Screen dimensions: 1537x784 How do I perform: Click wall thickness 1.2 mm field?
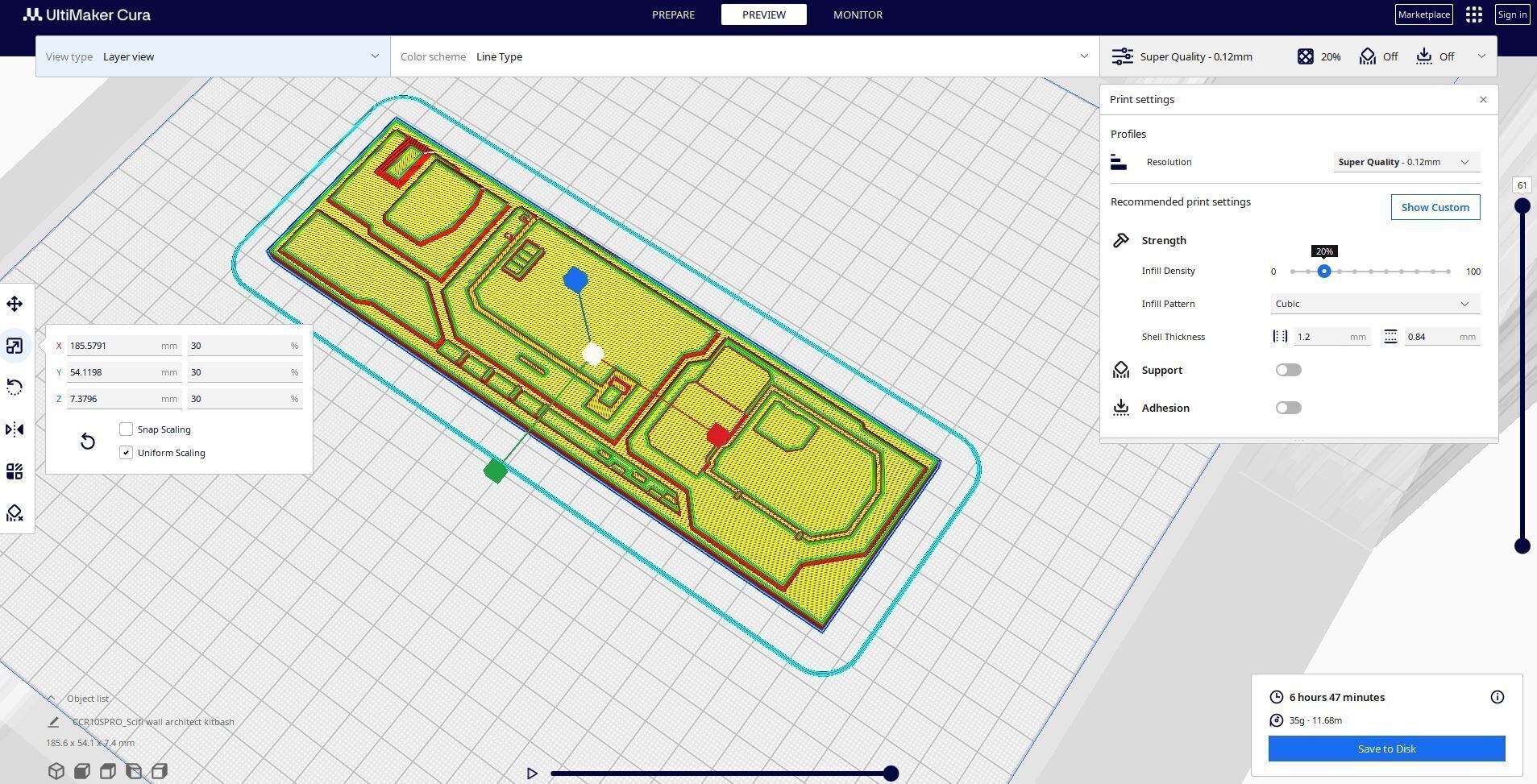pyautogui.click(x=1332, y=337)
